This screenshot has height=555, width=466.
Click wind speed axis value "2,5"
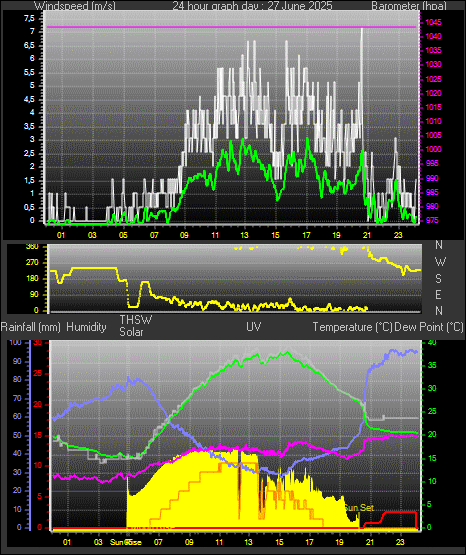29,154
